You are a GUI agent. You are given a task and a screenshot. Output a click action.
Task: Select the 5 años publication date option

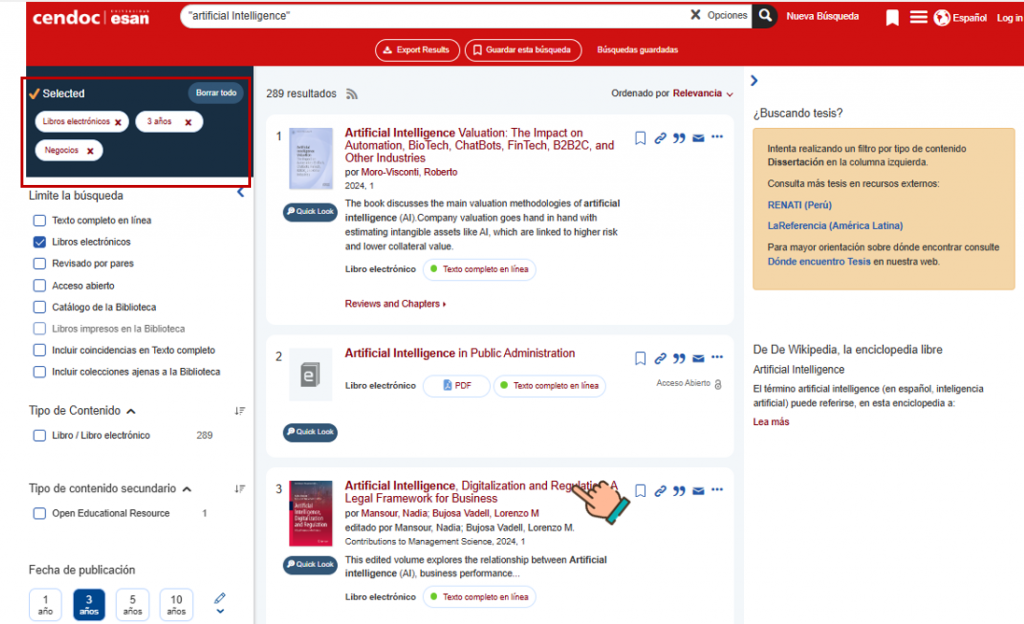tap(133, 604)
